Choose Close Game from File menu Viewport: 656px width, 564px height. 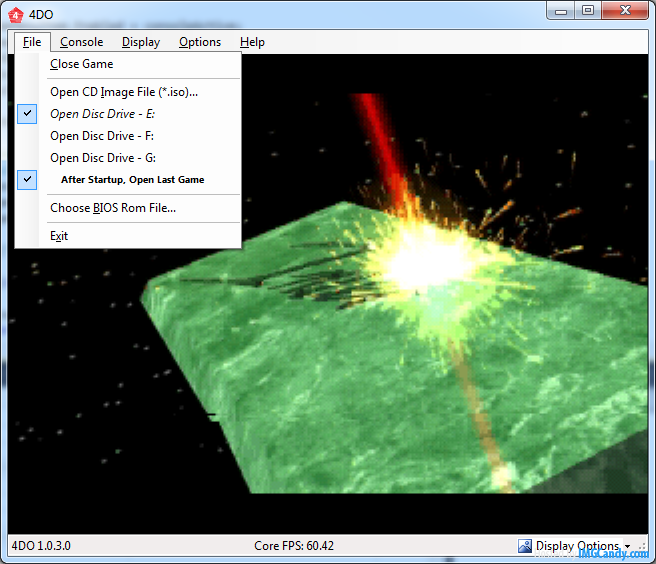82,64
